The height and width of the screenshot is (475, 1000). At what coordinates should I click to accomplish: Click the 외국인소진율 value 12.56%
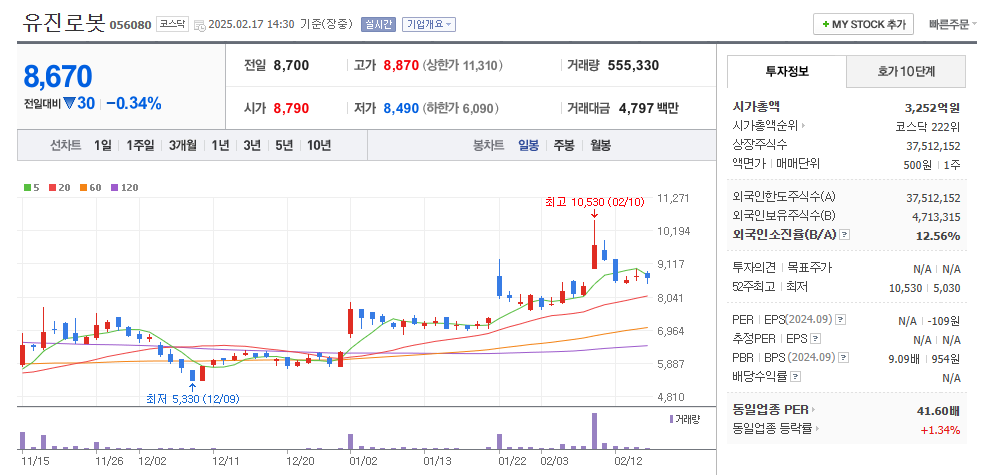(938, 236)
